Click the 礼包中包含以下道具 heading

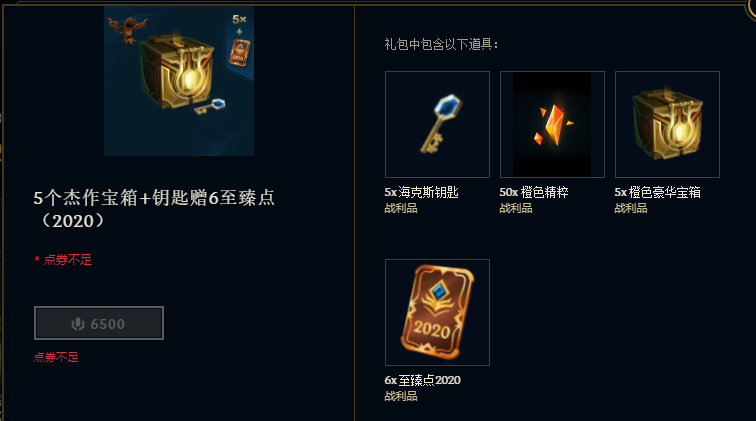point(441,44)
